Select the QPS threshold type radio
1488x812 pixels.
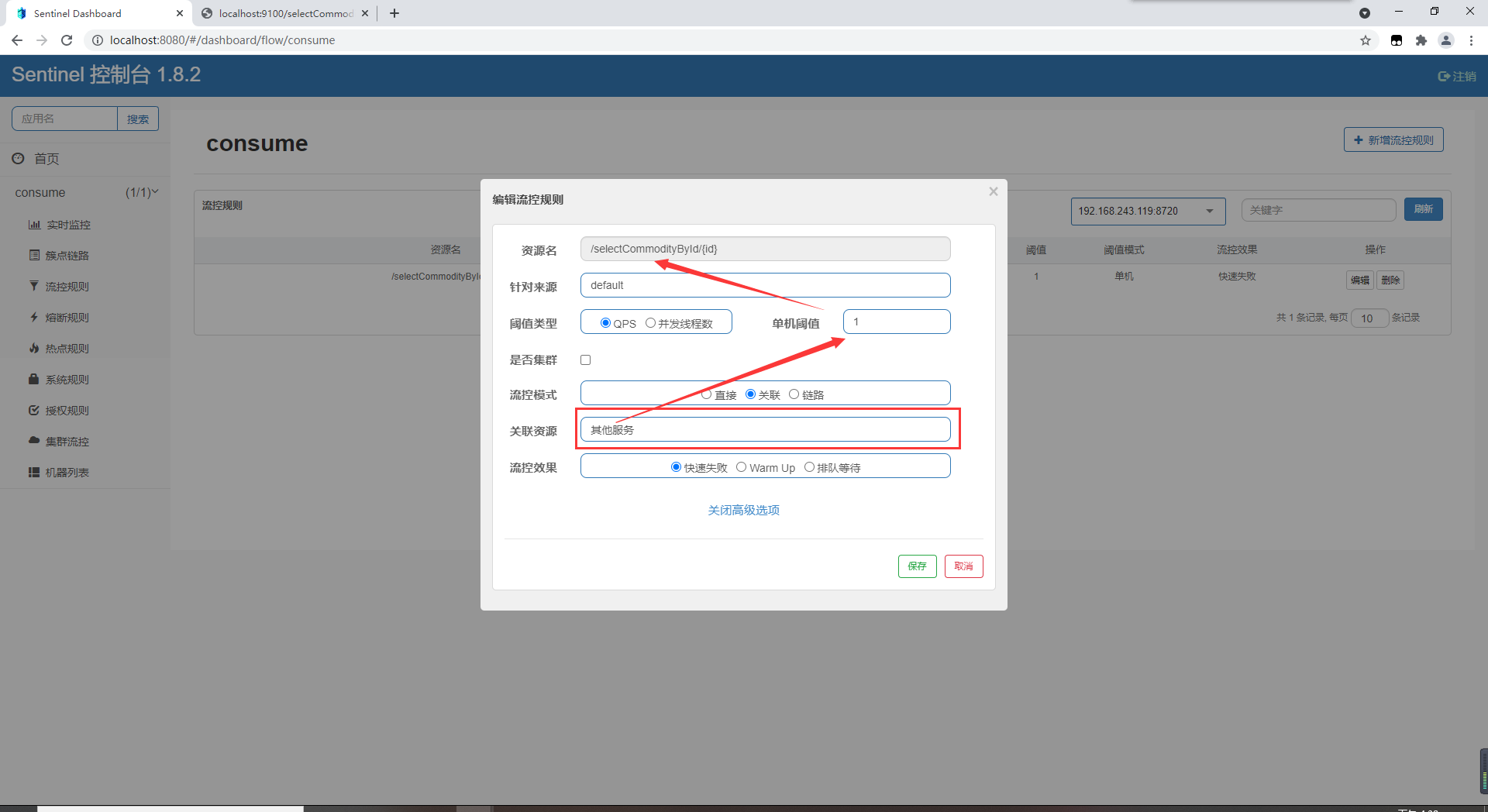coord(605,323)
